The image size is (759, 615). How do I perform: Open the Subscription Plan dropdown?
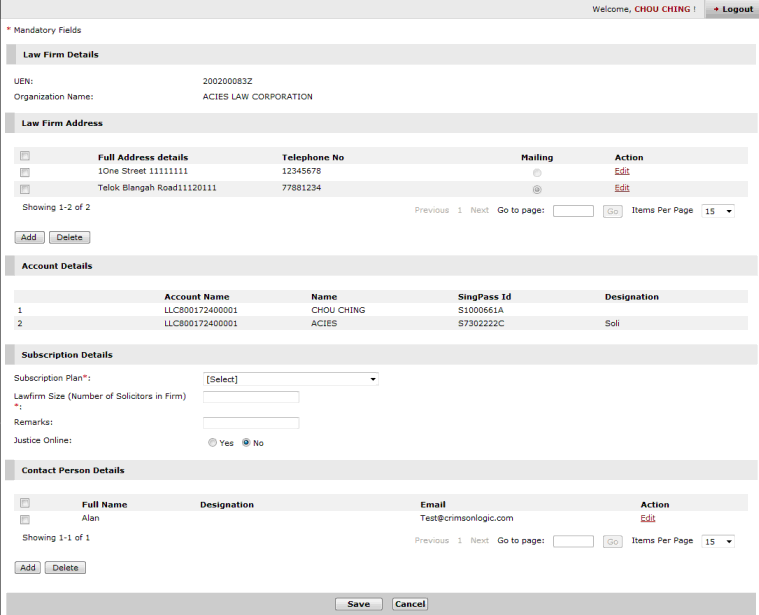click(x=290, y=379)
